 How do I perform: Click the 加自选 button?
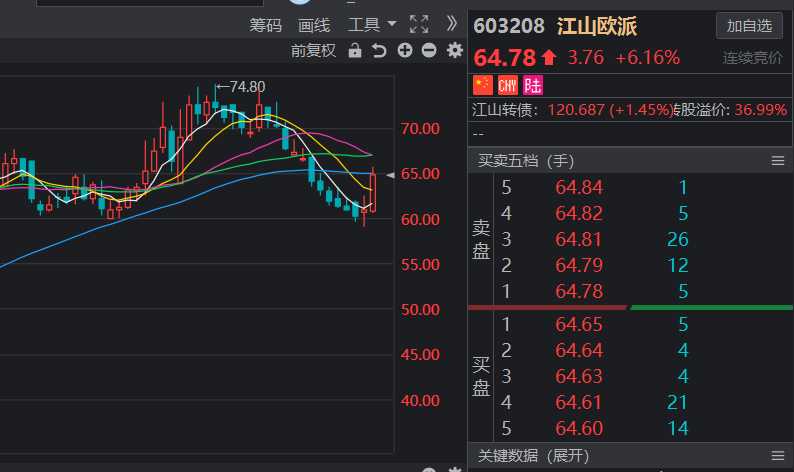(x=749, y=26)
